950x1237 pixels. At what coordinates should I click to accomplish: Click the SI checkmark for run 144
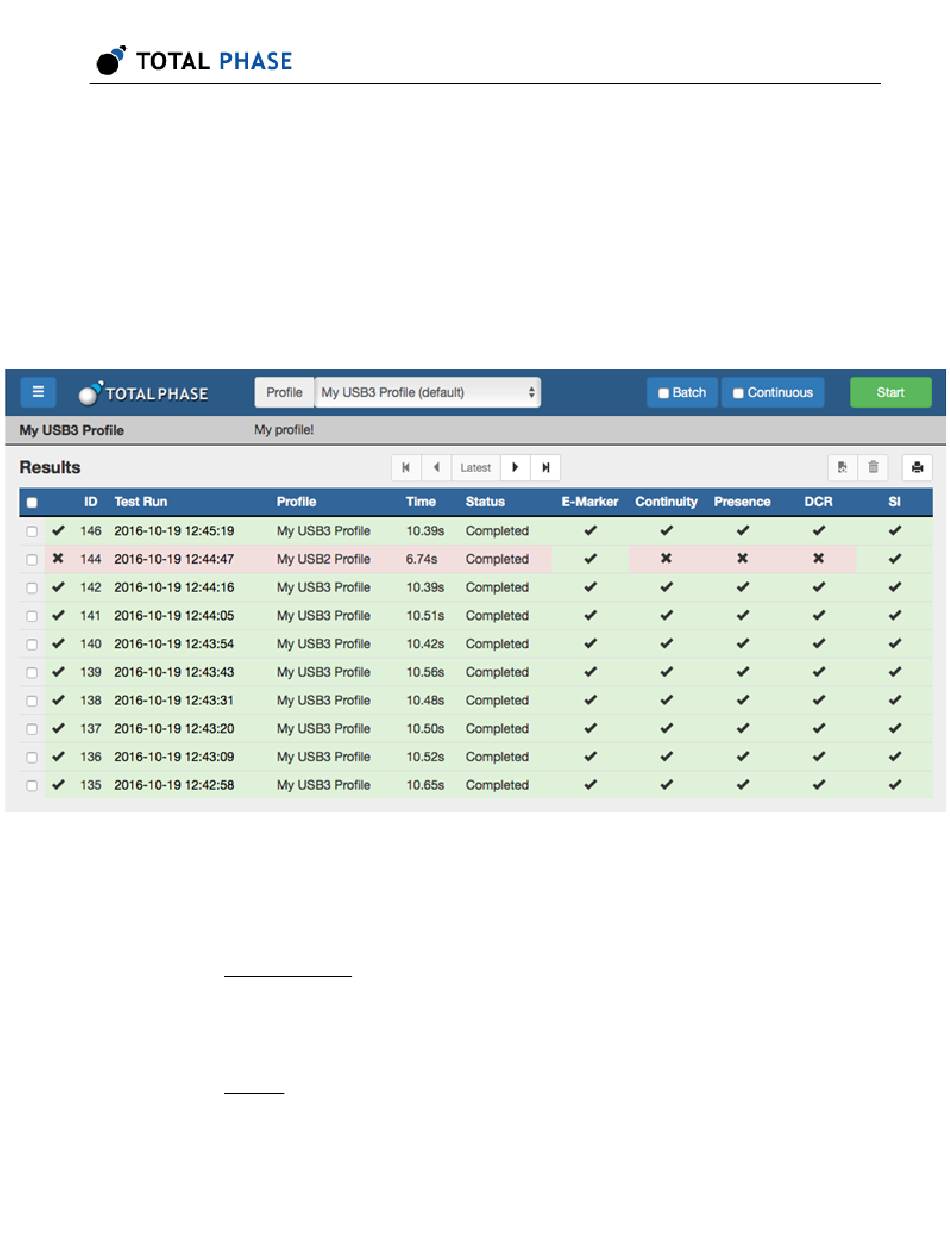tap(895, 559)
